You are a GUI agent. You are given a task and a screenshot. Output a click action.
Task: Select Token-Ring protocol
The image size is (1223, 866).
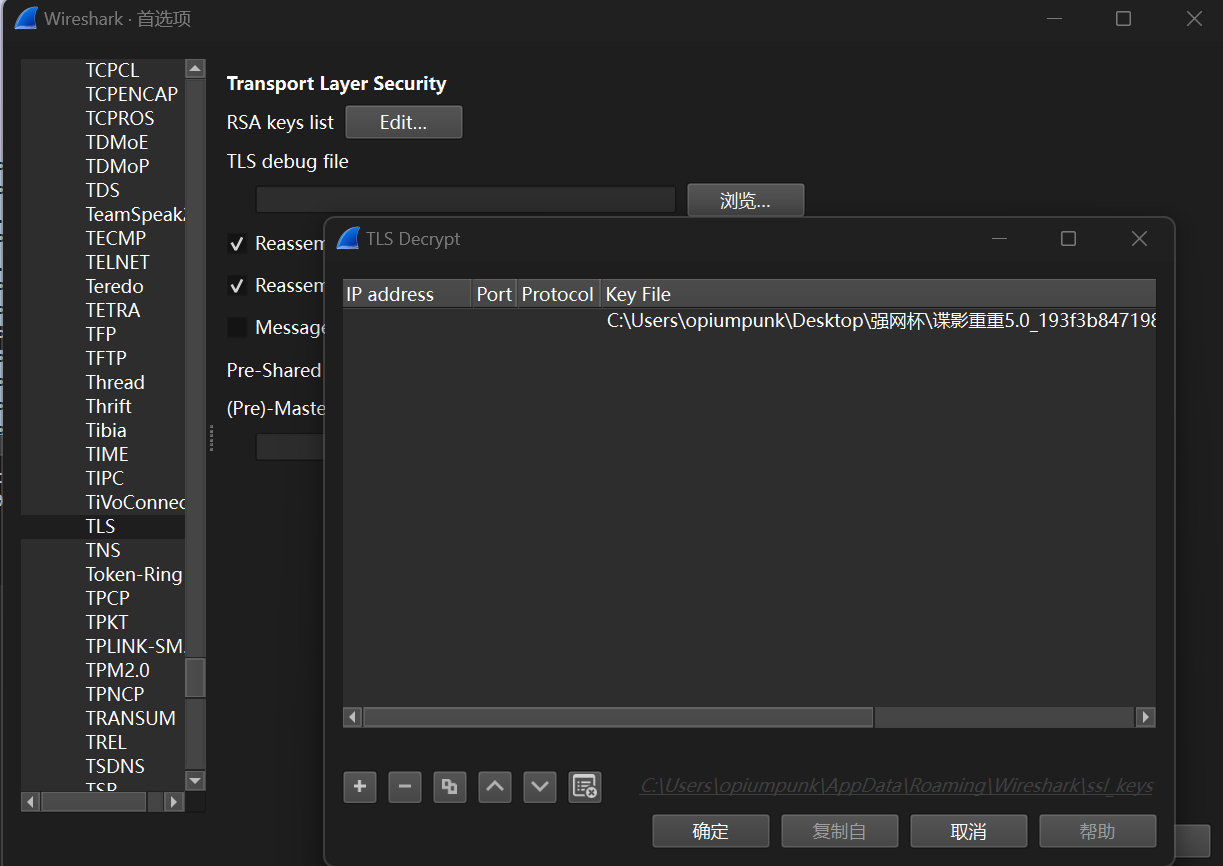point(134,574)
